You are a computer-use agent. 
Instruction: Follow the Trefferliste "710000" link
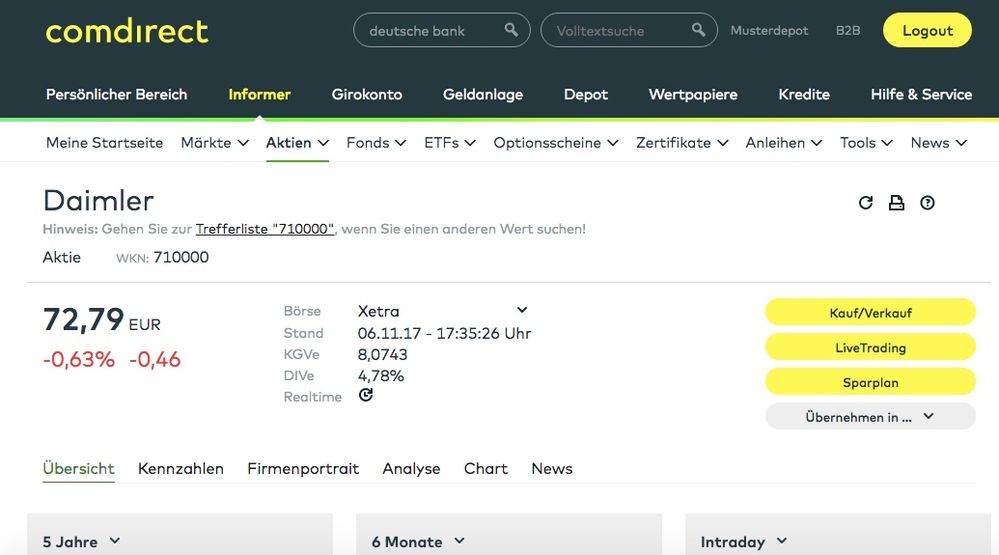coord(264,229)
